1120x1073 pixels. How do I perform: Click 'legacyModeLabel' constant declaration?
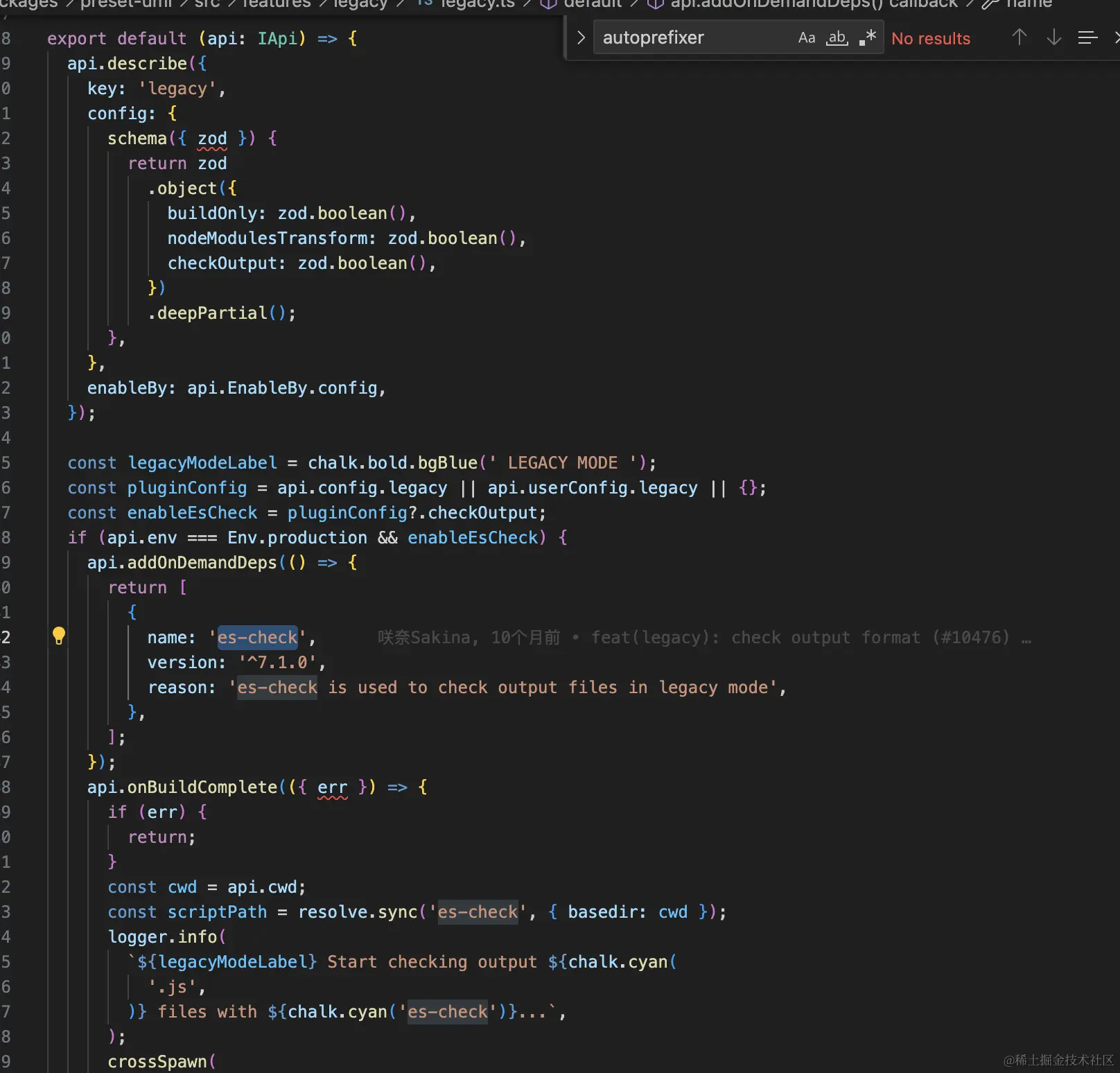tap(202, 463)
